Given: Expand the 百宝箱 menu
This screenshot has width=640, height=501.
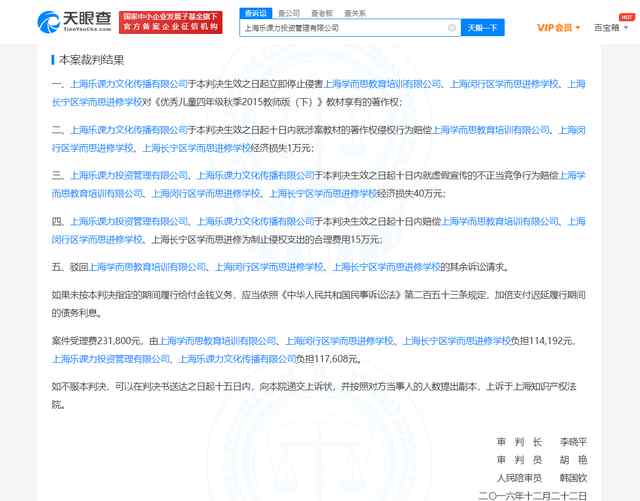Looking at the screenshot, I should pyautogui.click(x=607, y=28).
